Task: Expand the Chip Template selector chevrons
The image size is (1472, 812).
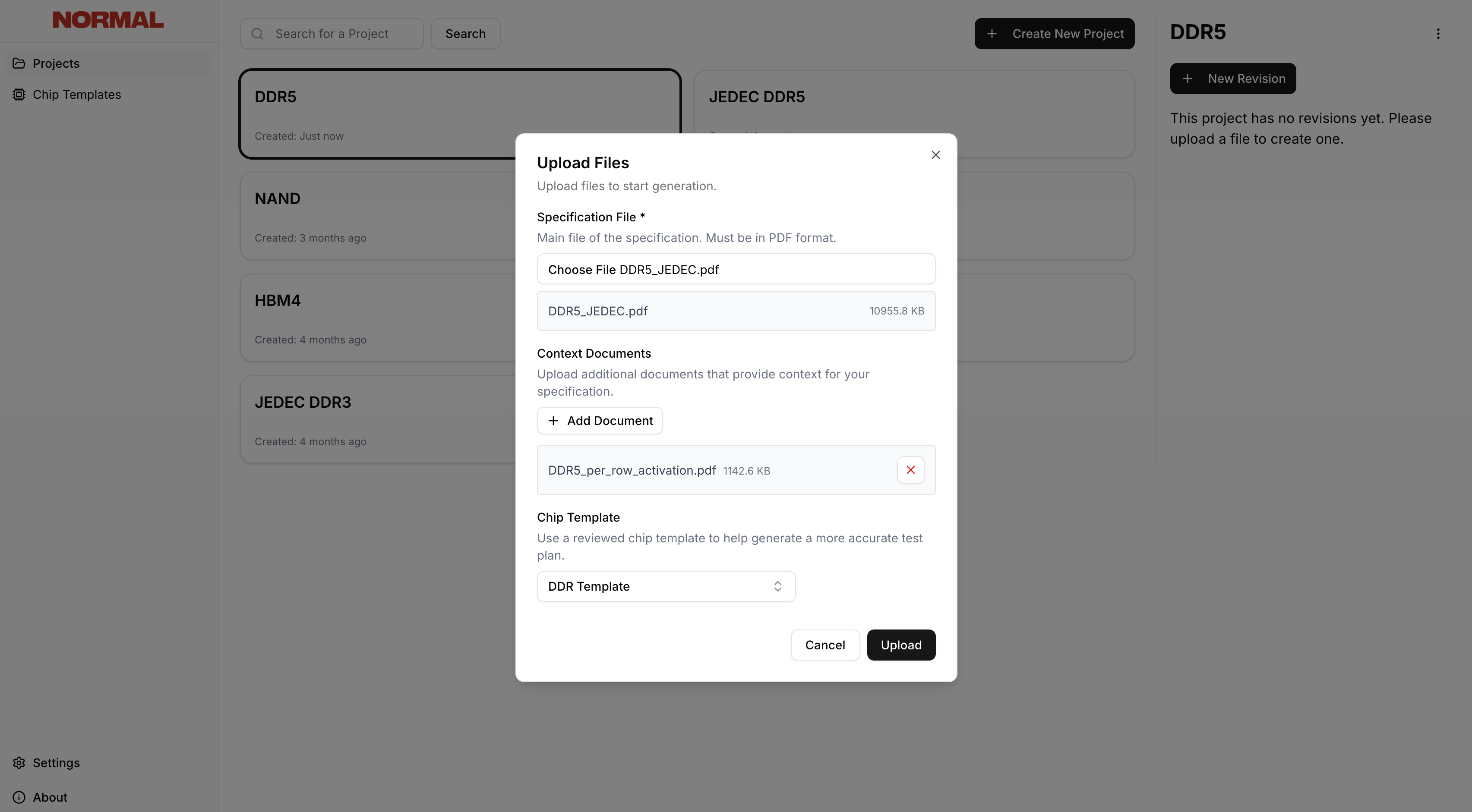Action: point(777,586)
